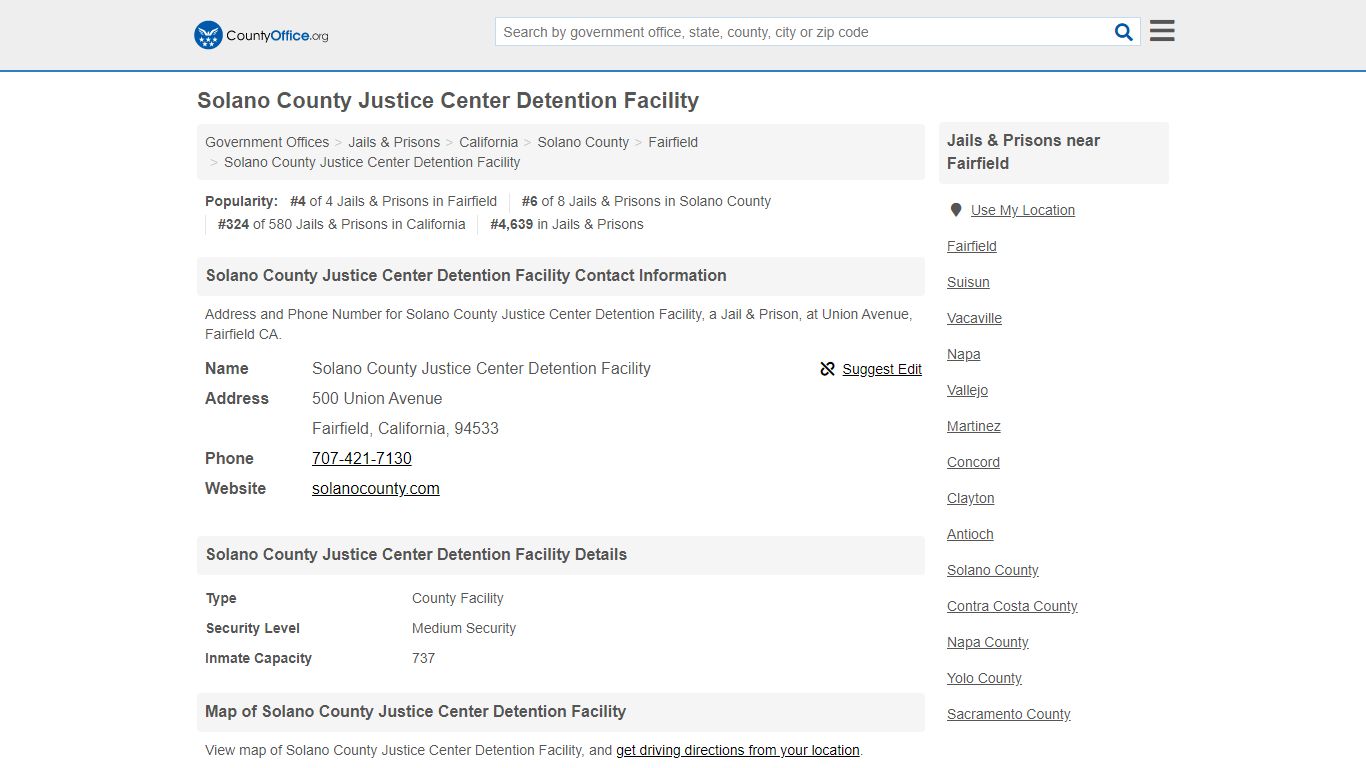This screenshot has height=768, width=1366.
Task: Click #6 of 8 Jails in Solano County
Action: point(646,201)
